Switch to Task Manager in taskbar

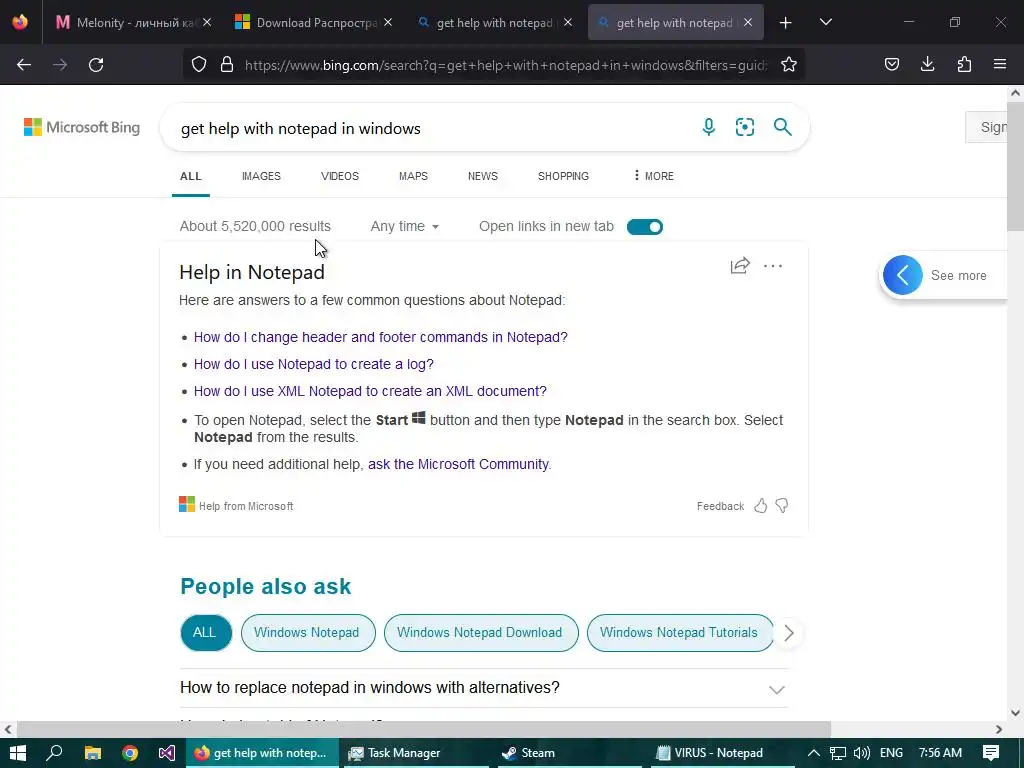click(x=413, y=753)
